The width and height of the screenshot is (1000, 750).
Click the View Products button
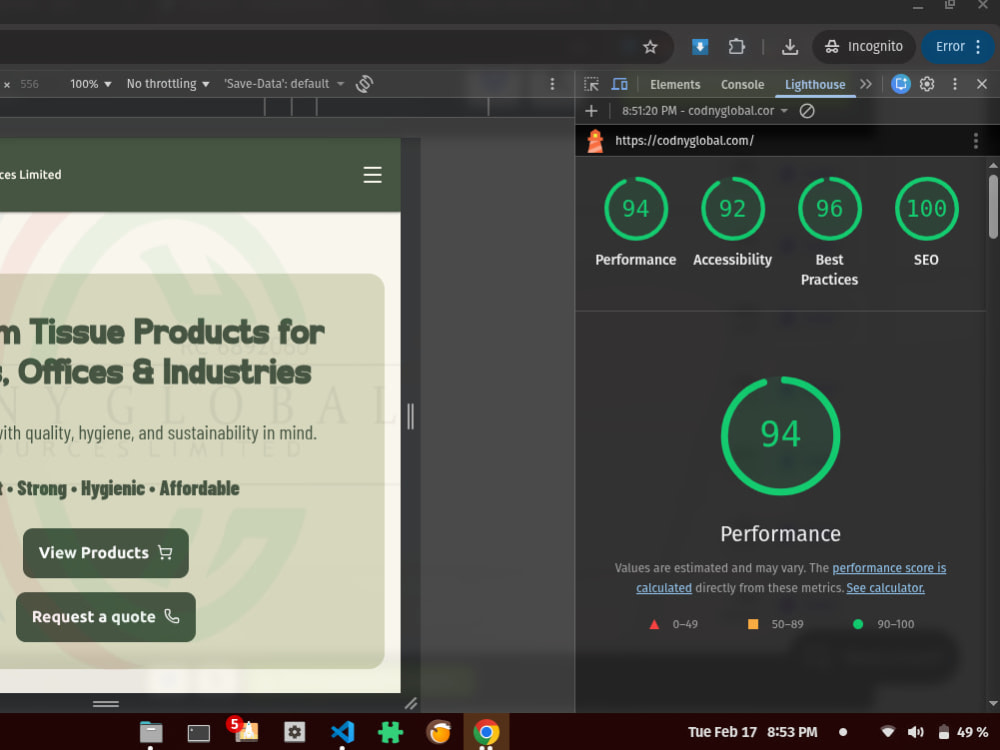[x=106, y=553]
